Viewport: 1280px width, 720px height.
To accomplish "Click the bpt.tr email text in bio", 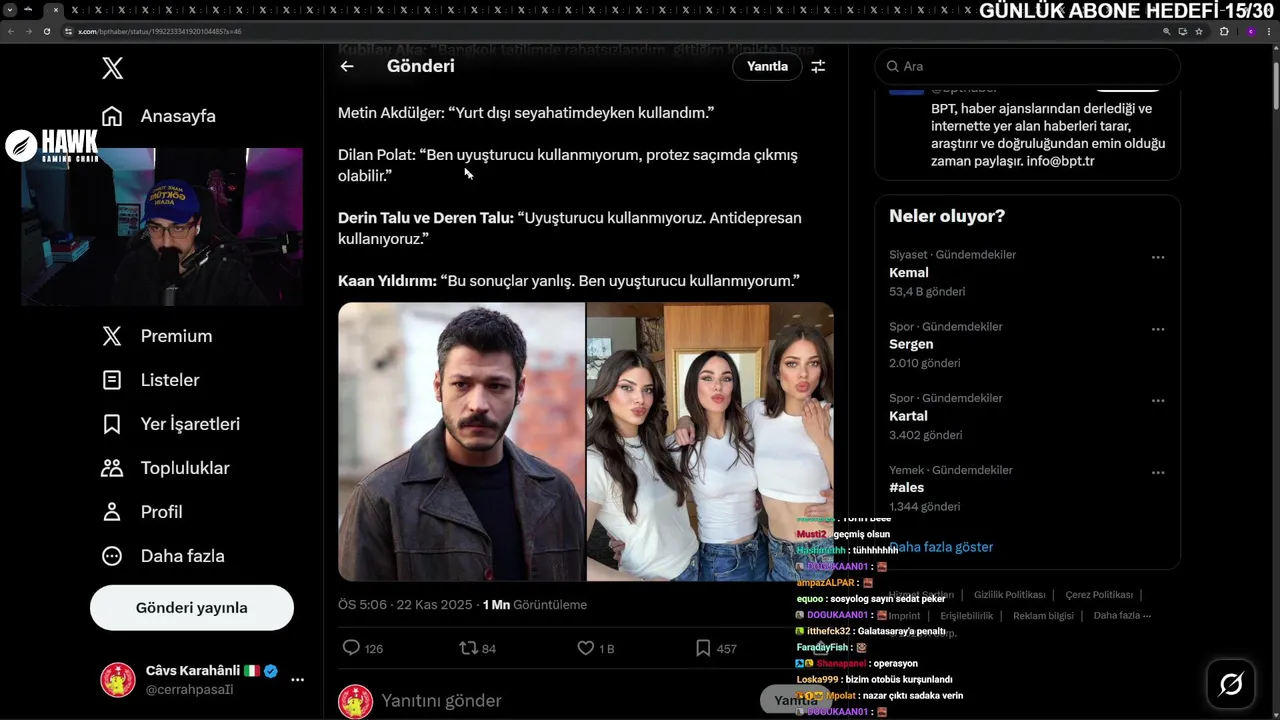I will (1060, 161).
